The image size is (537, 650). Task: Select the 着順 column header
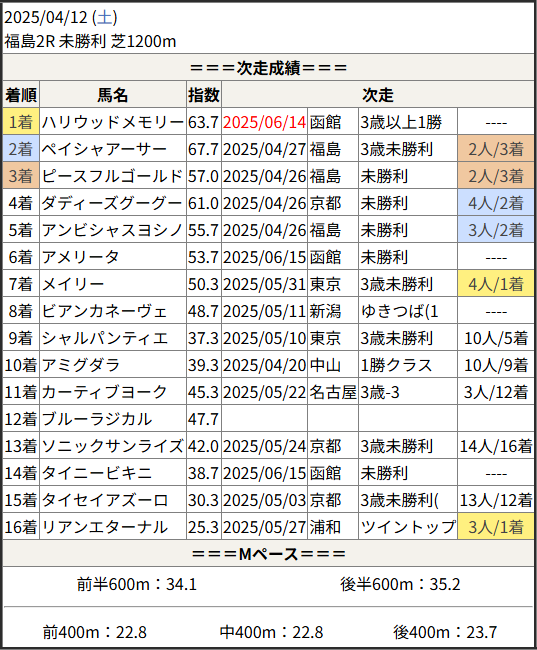[21, 95]
